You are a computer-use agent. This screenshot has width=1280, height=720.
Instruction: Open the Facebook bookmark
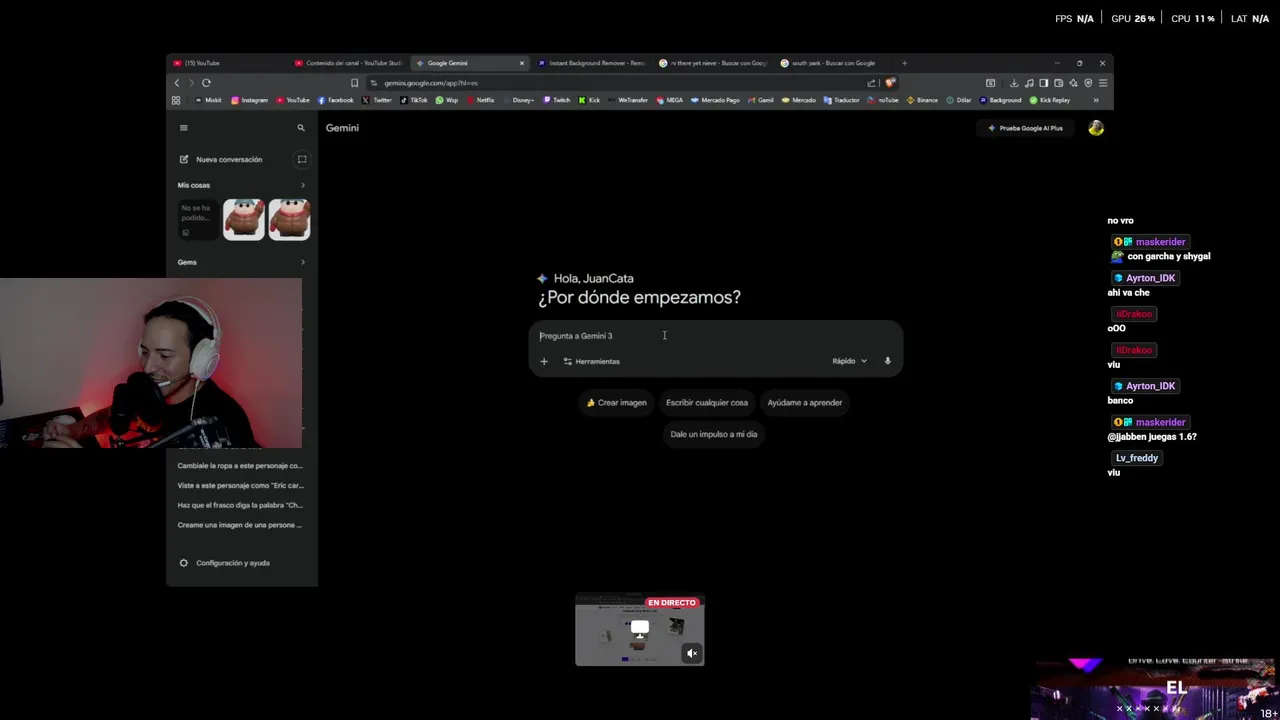pos(336,100)
